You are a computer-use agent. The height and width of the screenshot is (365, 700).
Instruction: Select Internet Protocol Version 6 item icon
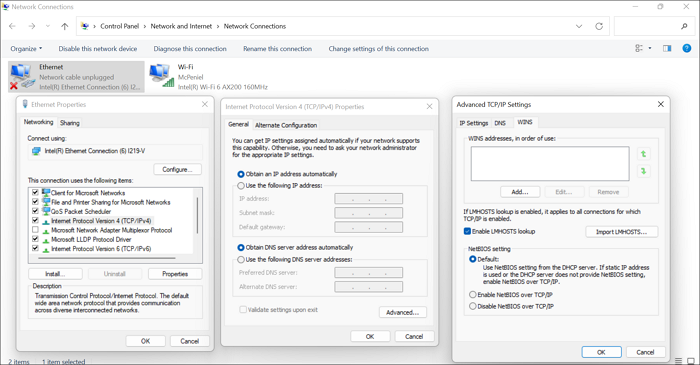[46, 249]
